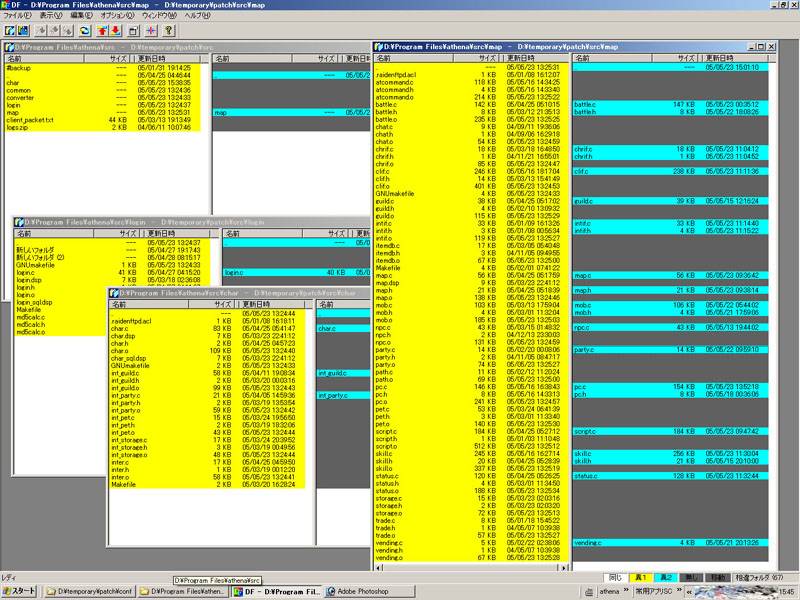This screenshot has height=600, width=800.
Task: Click the yellow question-mark help icon
Action: (x=169, y=31)
